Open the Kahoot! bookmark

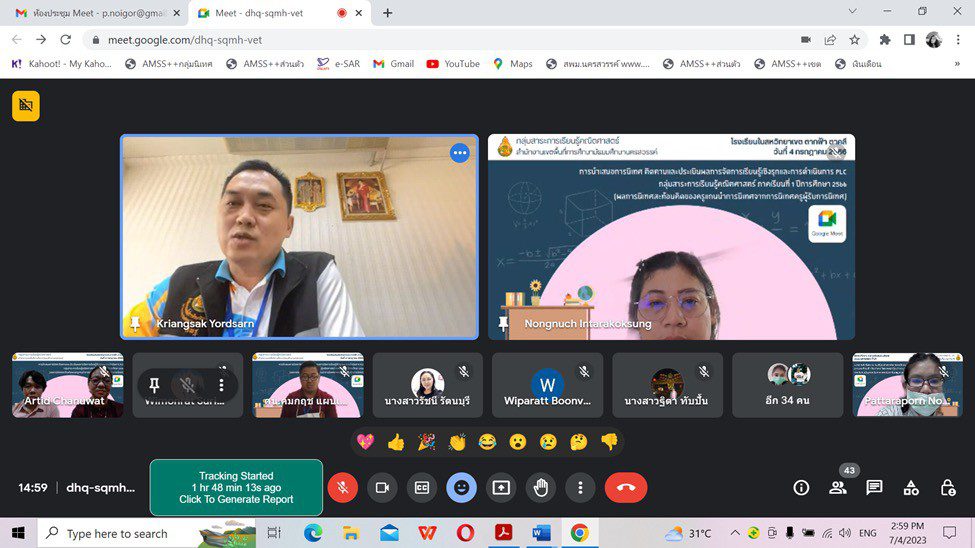(x=62, y=64)
